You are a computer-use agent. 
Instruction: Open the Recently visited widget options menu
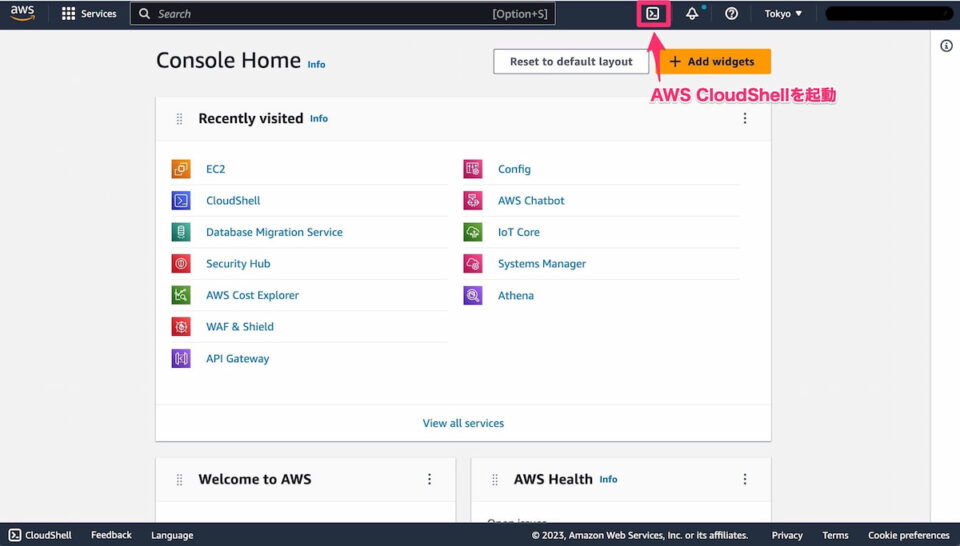(x=744, y=118)
